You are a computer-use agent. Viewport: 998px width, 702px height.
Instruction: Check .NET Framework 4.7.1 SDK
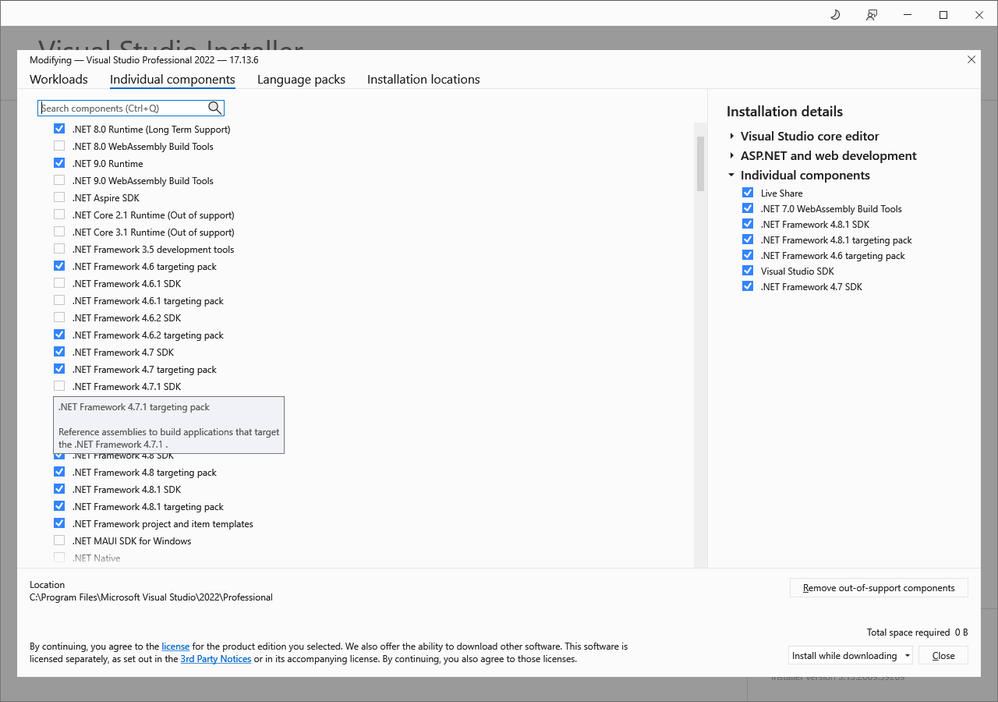59,387
